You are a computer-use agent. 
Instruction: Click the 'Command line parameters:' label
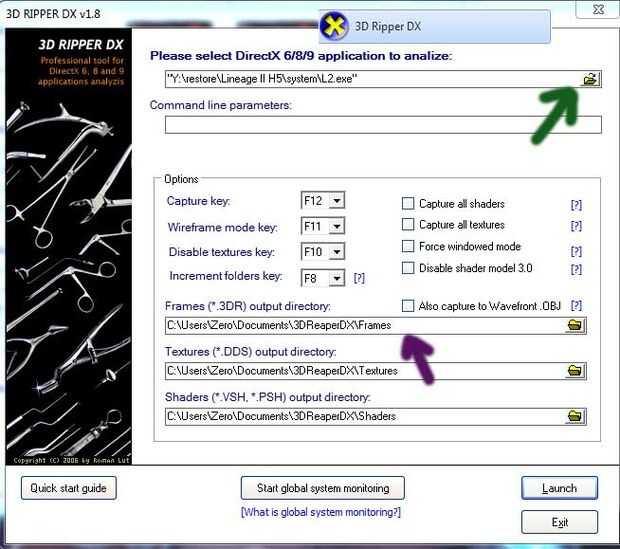coord(221,105)
